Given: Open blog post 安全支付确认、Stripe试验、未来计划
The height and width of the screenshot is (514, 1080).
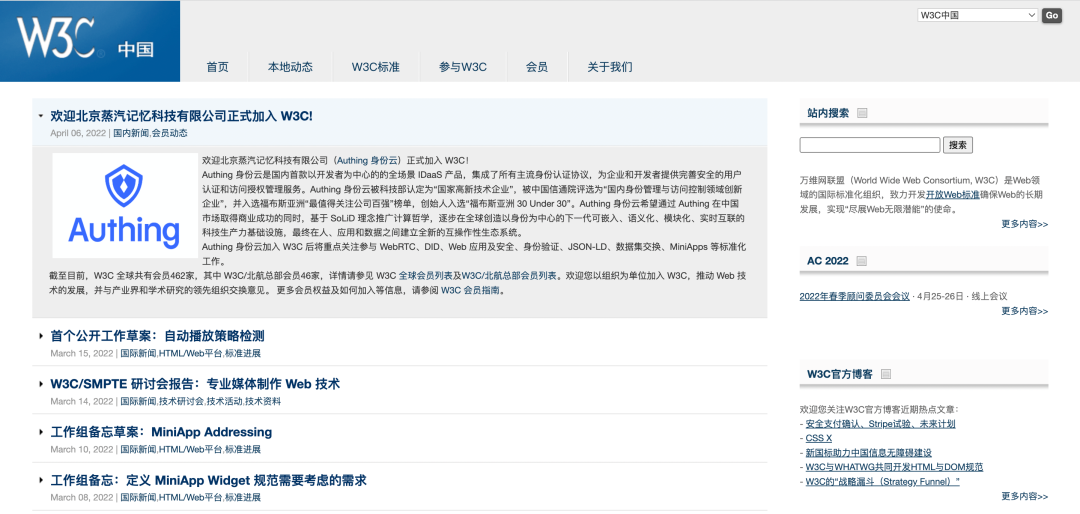Looking at the screenshot, I should coord(880,424).
